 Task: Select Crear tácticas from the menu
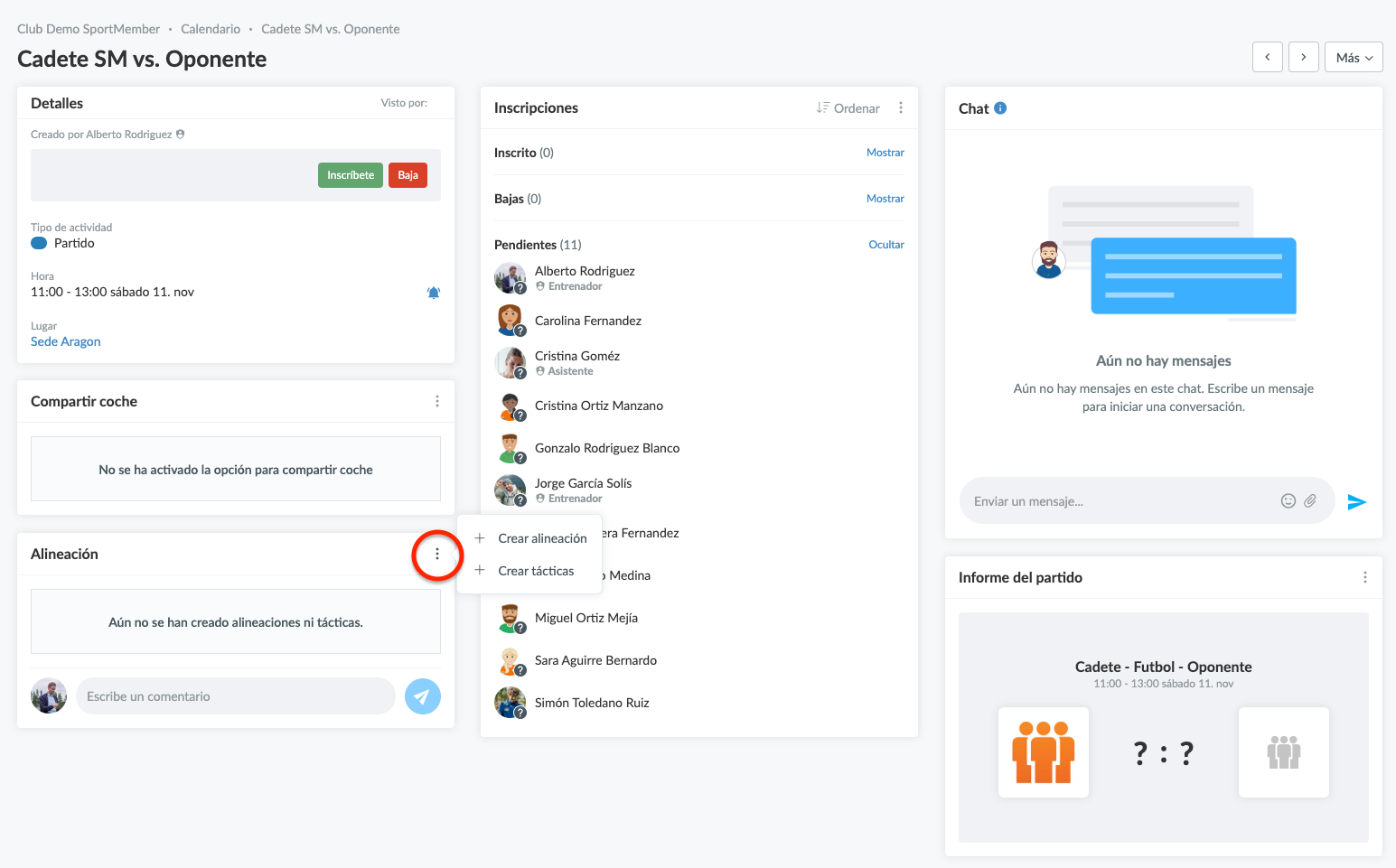click(536, 571)
